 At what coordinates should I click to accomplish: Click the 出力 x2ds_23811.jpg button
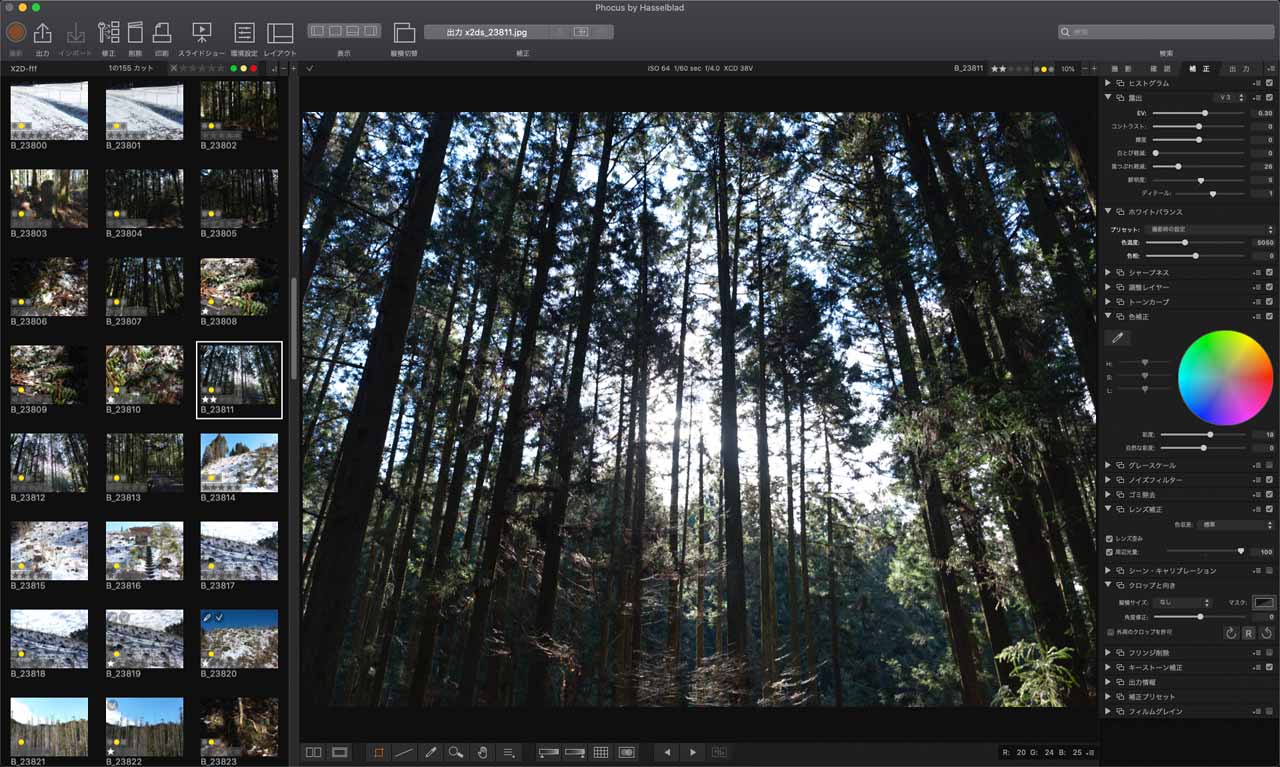[485, 31]
